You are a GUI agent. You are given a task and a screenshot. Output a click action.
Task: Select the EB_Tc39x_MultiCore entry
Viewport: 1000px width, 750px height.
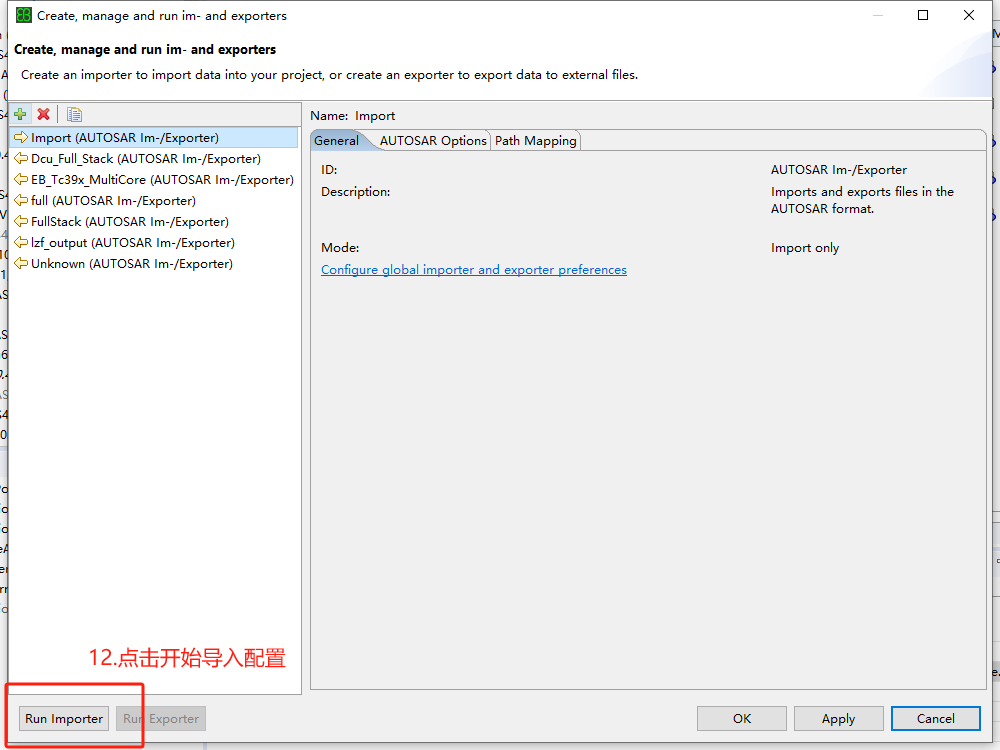pyautogui.click(x=162, y=180)
